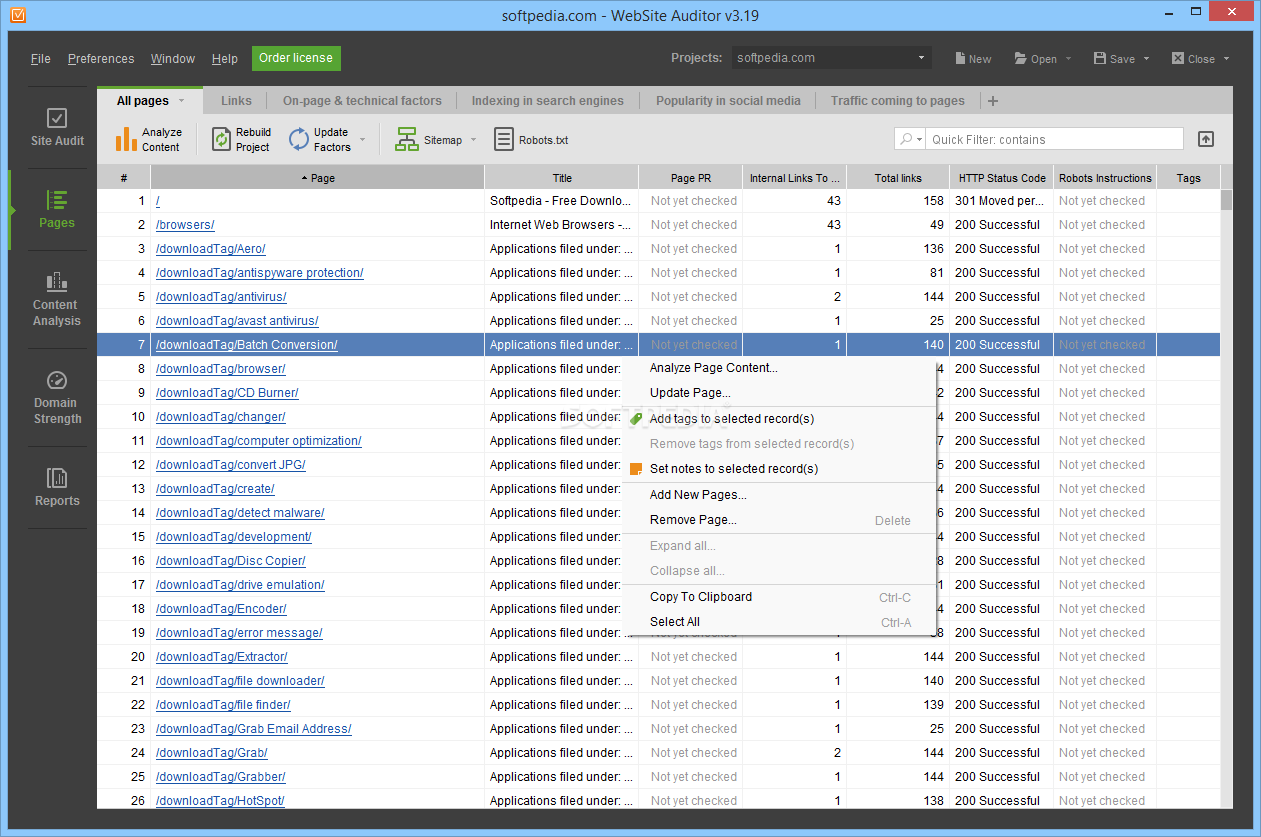Open the Window menu

coord(173,58)
